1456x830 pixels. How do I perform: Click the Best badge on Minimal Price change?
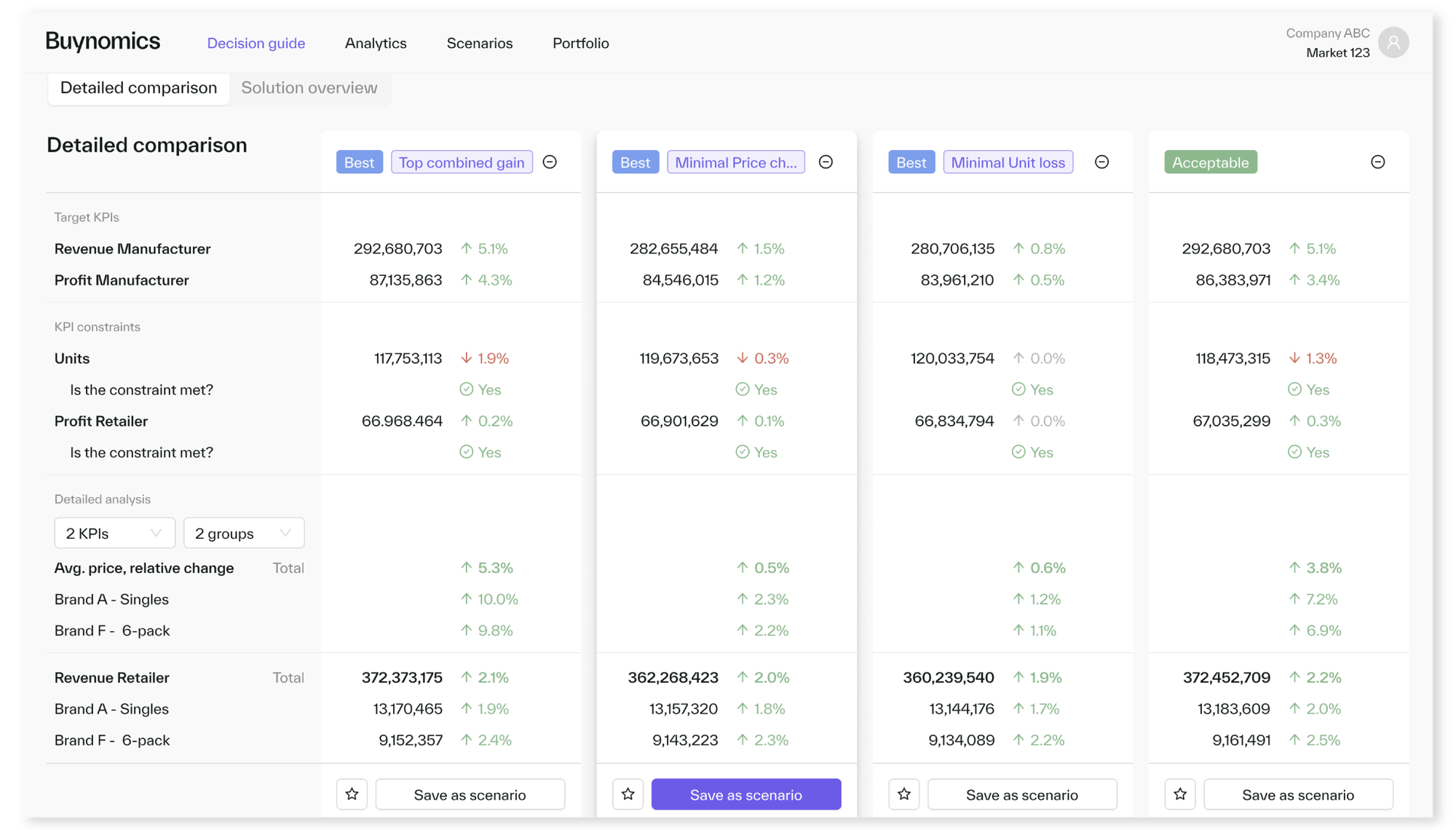pos(635,162)
